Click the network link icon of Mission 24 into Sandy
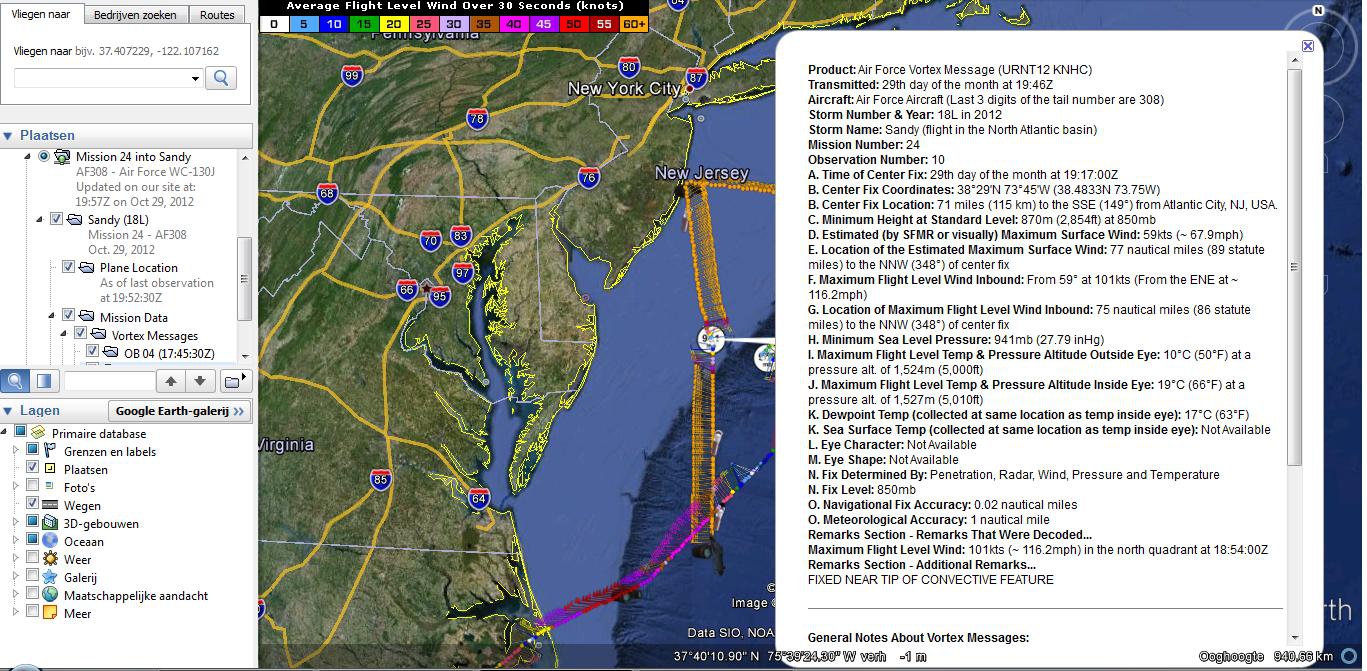The width and height of the screenshot is (1367, 671). 62,157
